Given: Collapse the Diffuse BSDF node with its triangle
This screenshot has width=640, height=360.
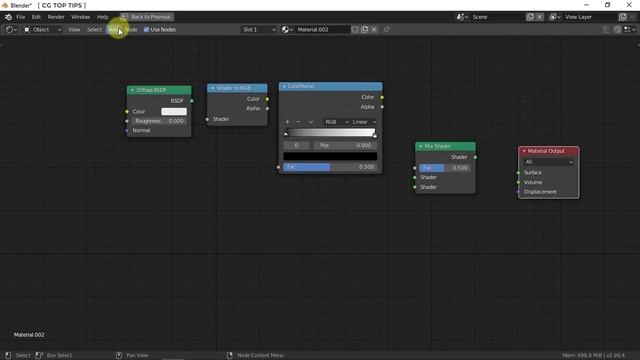Looking at the screenshot, I should (132, 90).
